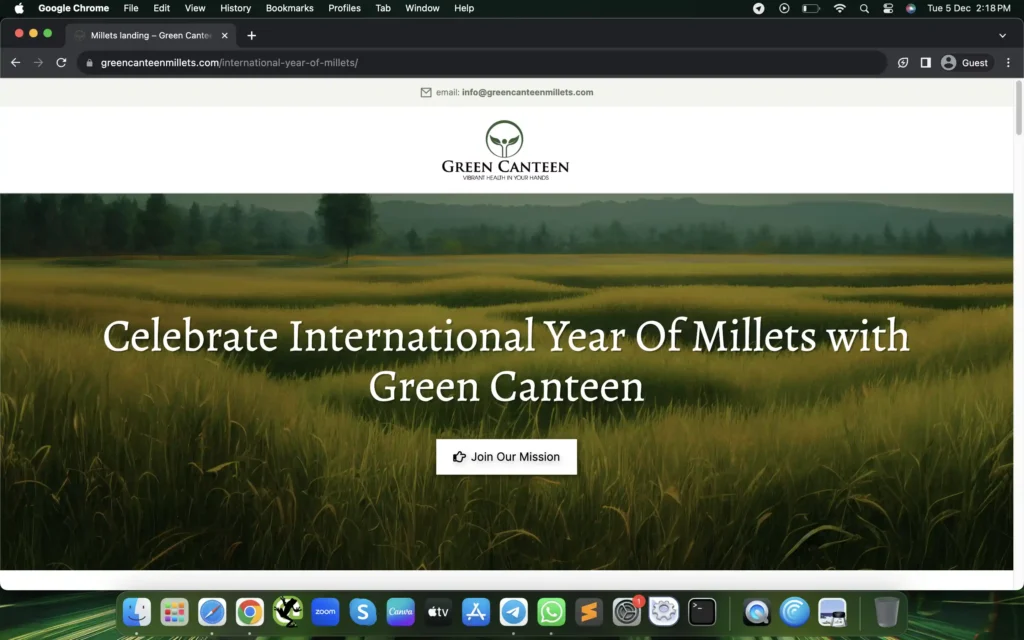Screen dimensions: 1024x640
Task: Open Finder from the dock
Action: pyautogui.click(x=137, y=612)
